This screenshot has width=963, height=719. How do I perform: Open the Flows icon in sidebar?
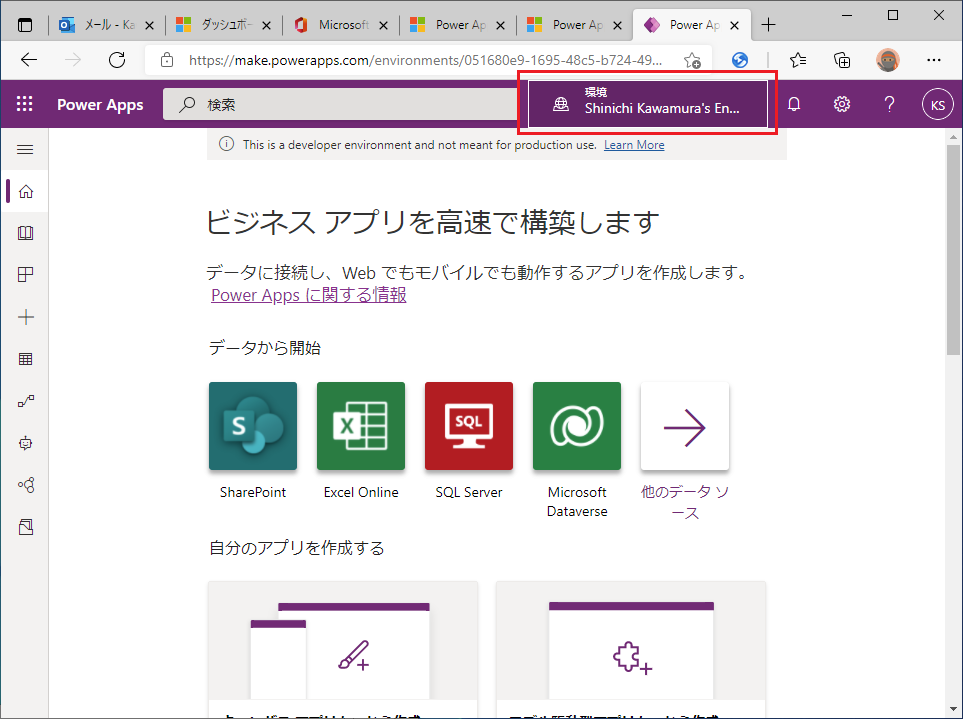[x=26, y=402]
